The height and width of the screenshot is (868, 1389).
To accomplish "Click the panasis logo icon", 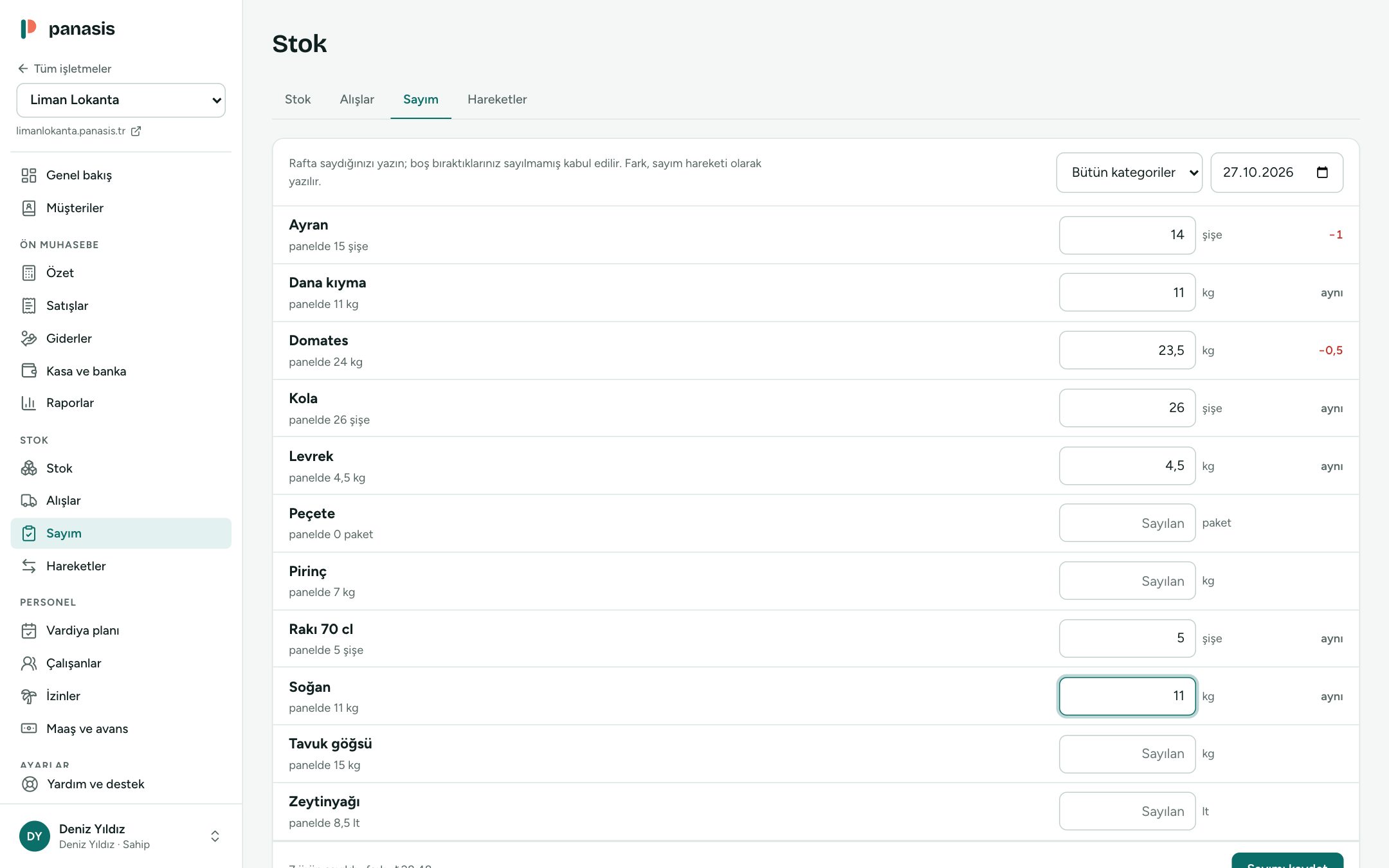I will (28, 28).
